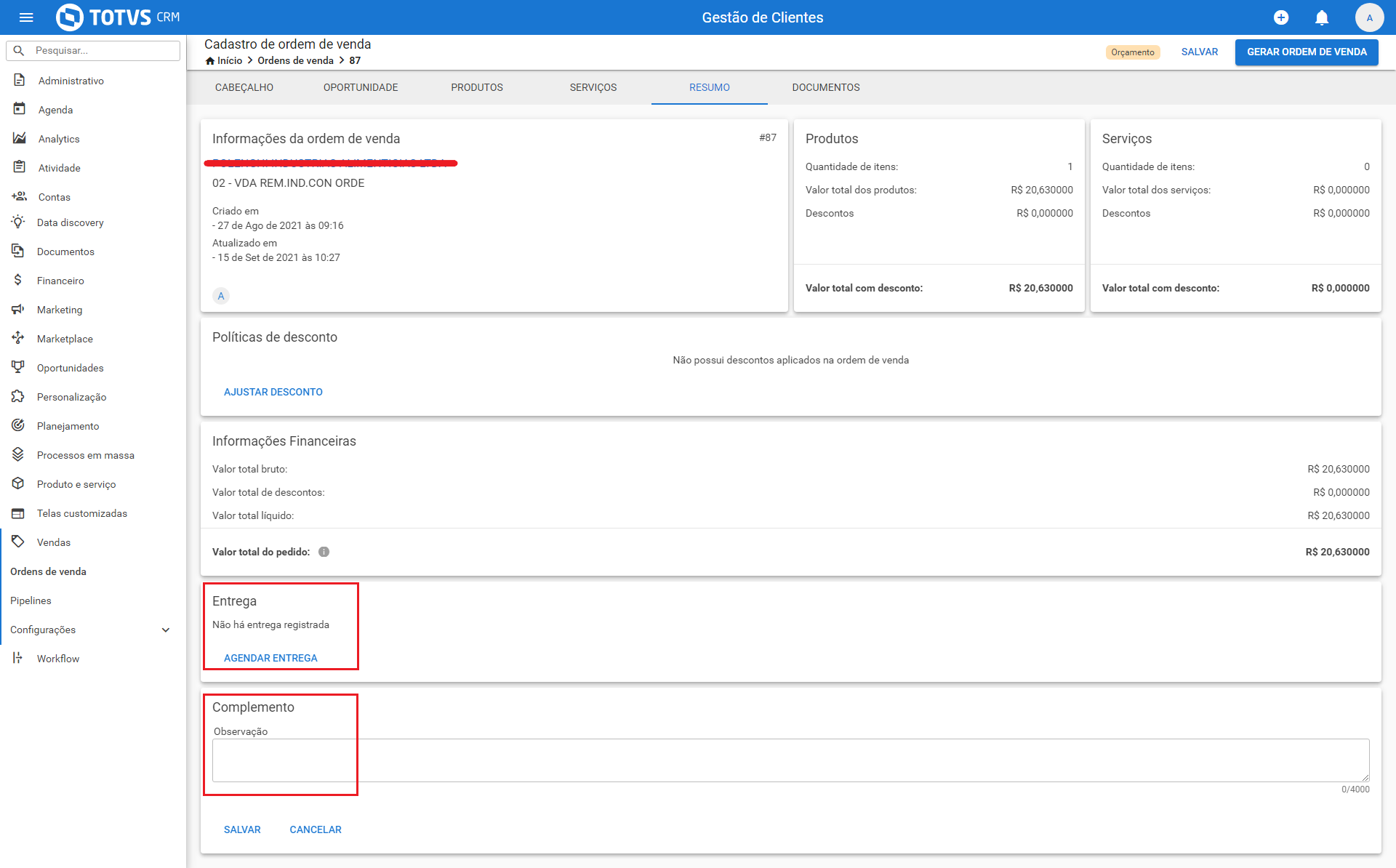Click 'Não há entrega registrada' text
This screenshot has height=868, width=1396.
(270, 624)
